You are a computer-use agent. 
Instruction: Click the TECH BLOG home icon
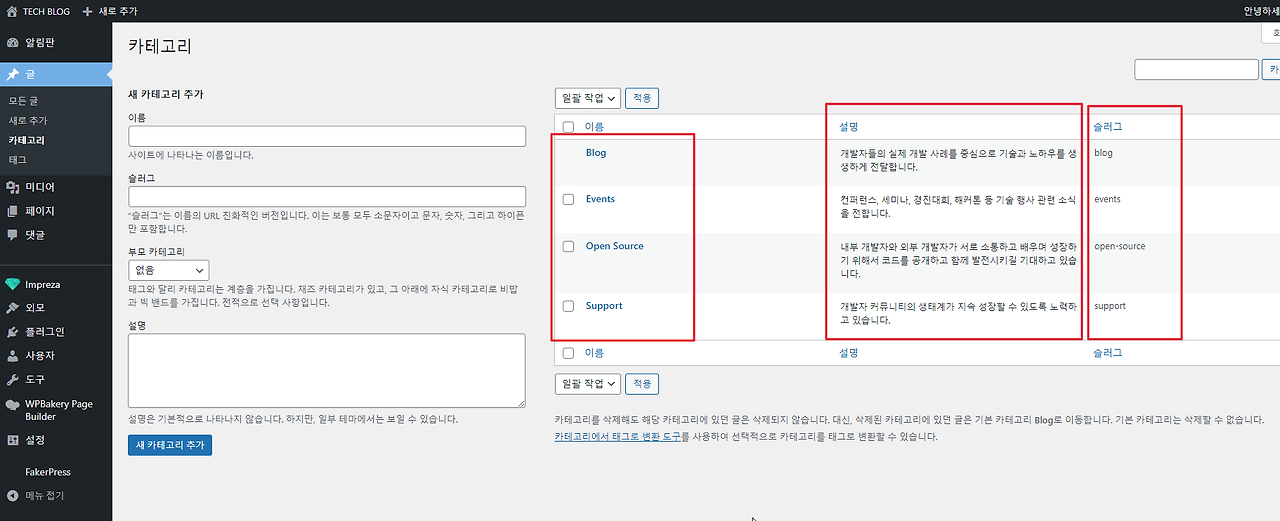(x=12, y=10)
